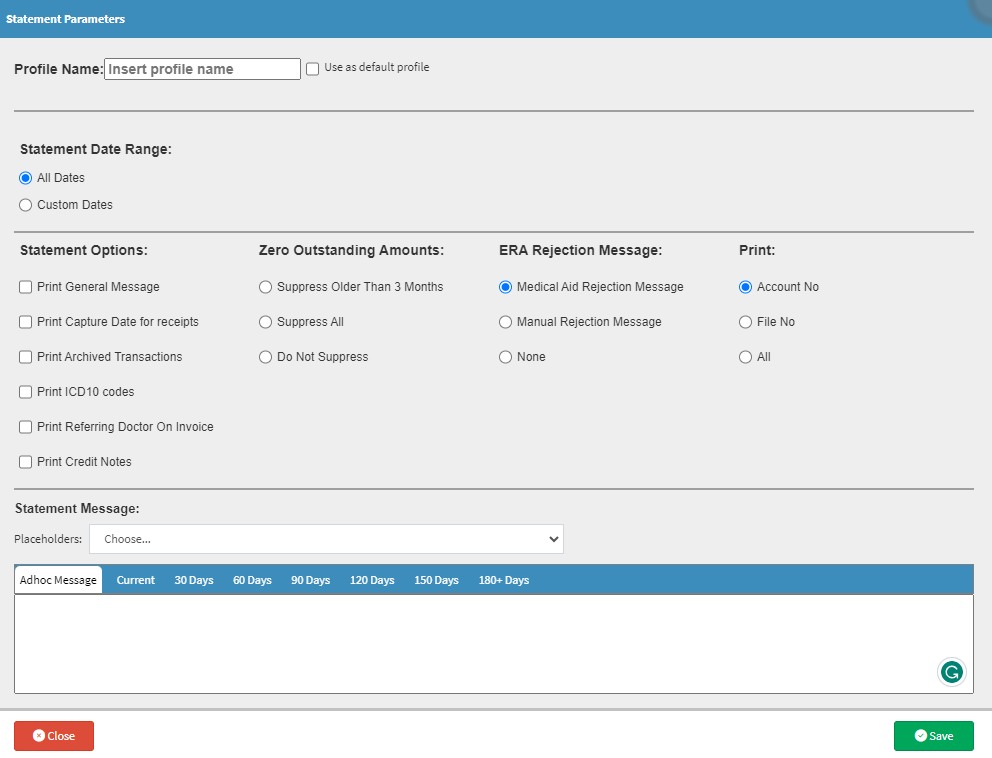Click the Grammarly icon in message box
This screenshot has height=758, width=992.
952,672
